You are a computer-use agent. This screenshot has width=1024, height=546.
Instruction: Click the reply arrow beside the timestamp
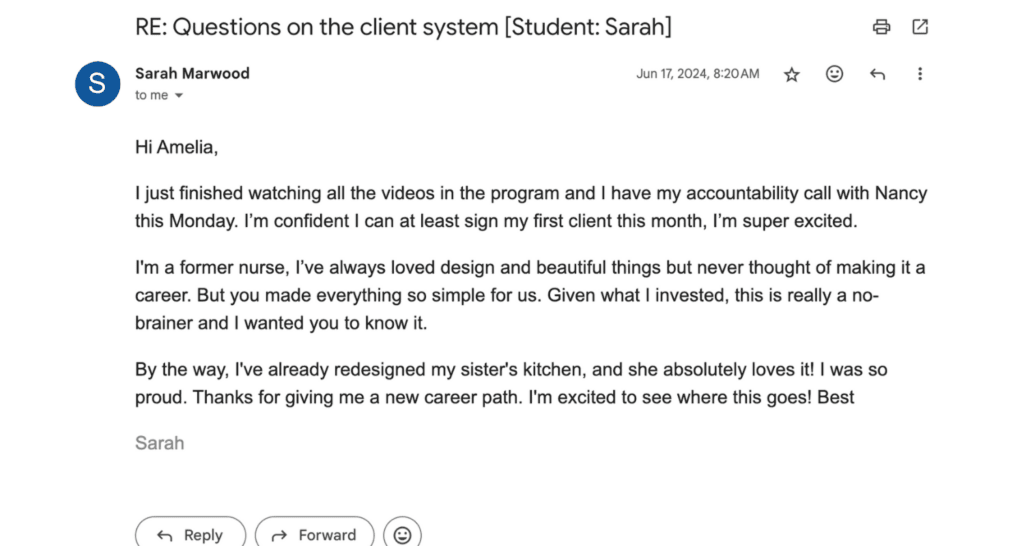coord(877,74)
